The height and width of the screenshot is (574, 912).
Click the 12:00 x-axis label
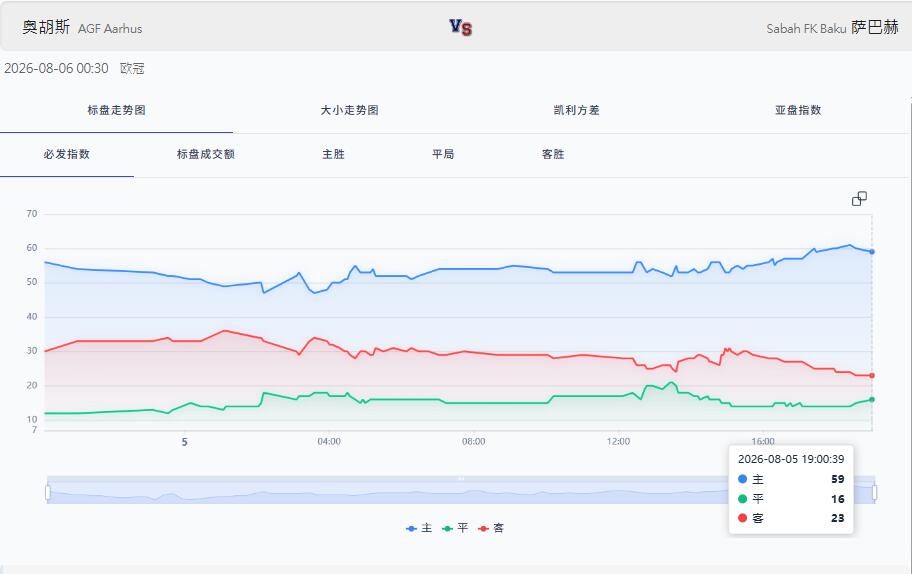tap(618, 441)
